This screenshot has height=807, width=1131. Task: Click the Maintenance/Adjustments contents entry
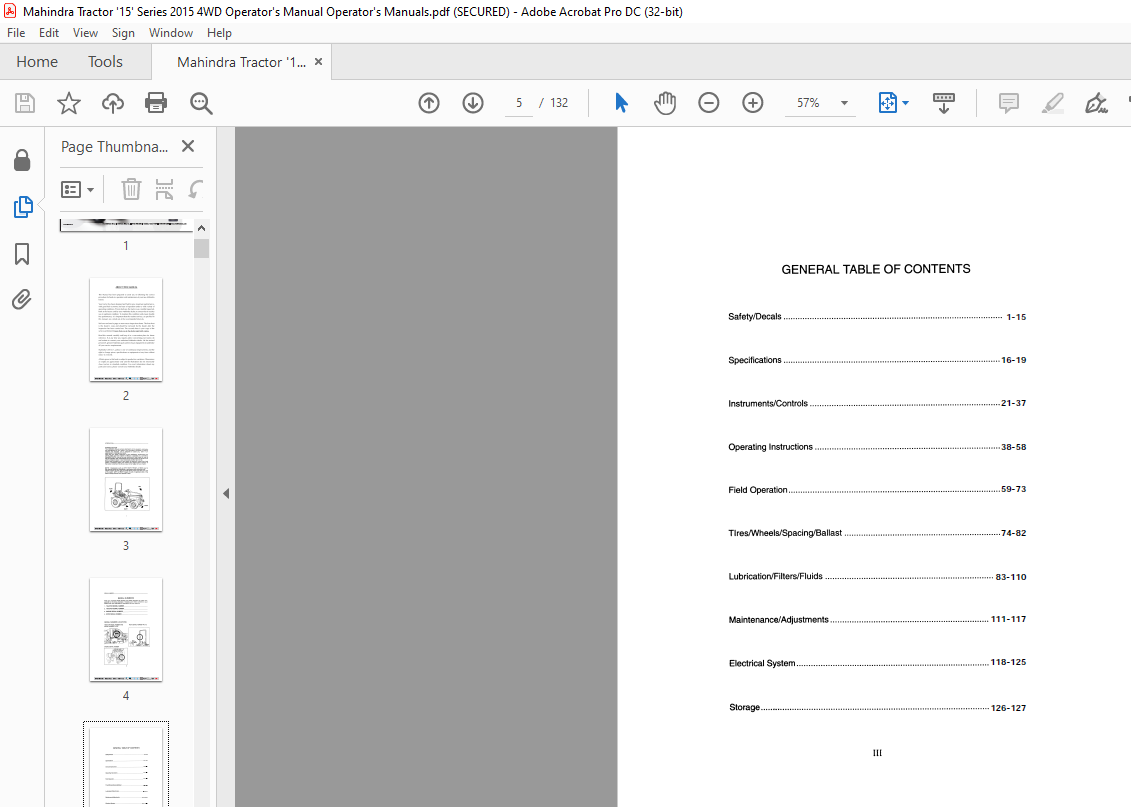(x=877, y=619)
